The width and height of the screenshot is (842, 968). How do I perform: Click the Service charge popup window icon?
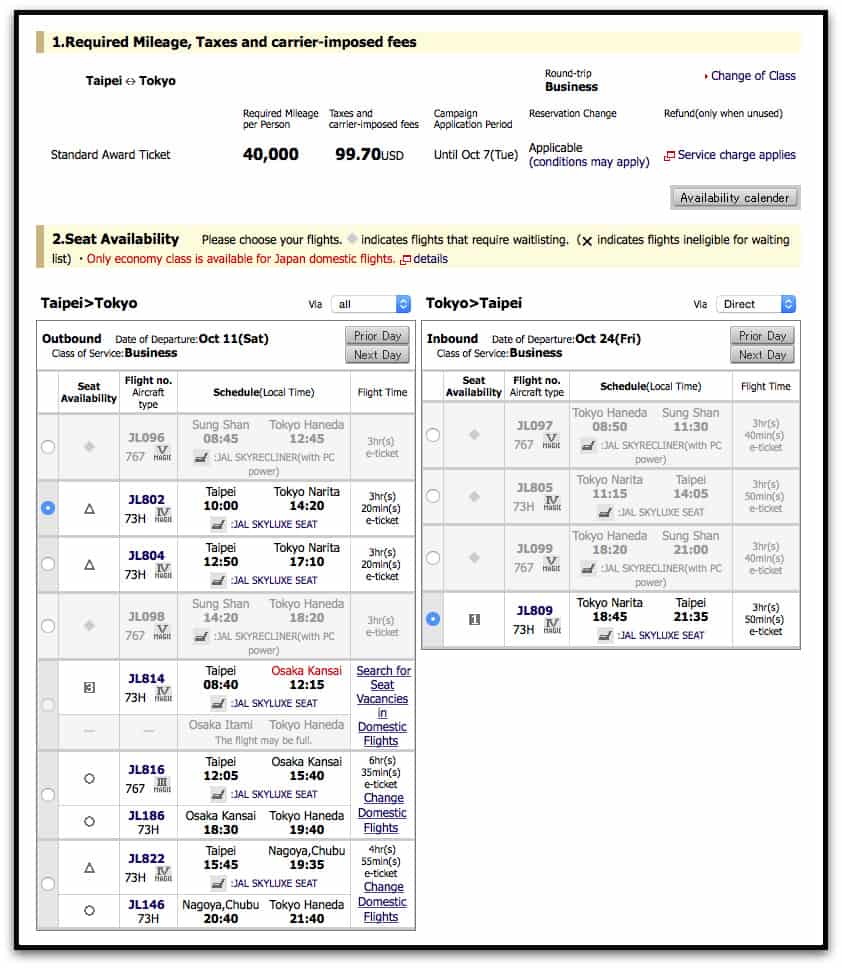click(x=669, y=156)
